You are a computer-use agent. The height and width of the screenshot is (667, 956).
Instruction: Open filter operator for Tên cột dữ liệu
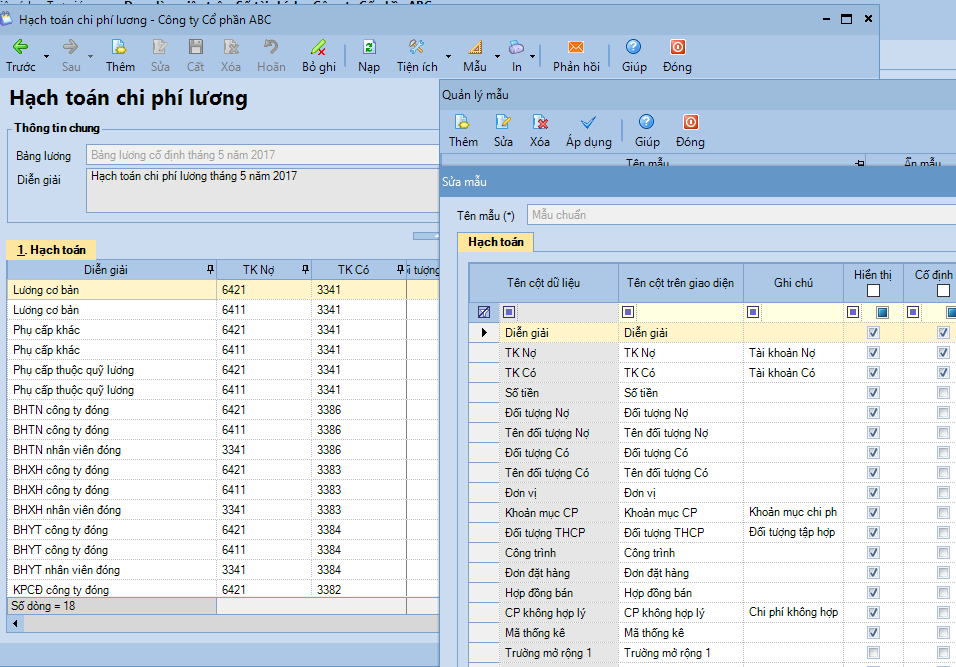(x=508, y=312)
